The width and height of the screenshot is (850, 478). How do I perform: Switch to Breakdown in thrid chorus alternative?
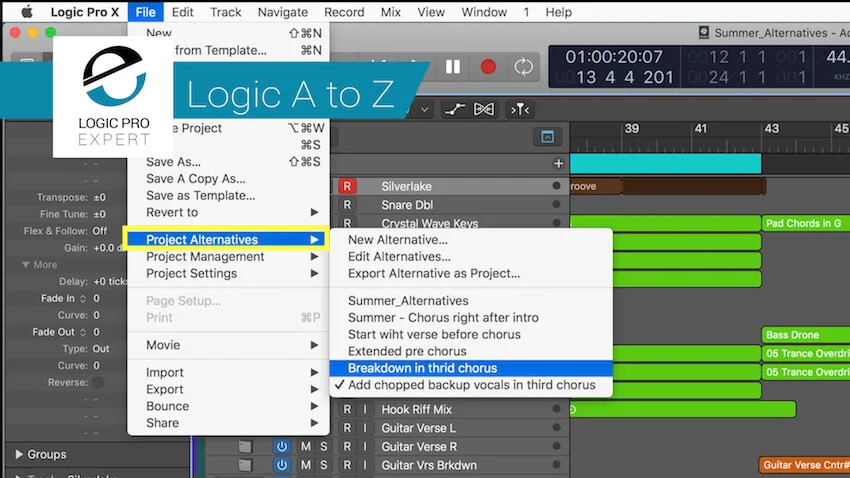click(x=471, y=368)
